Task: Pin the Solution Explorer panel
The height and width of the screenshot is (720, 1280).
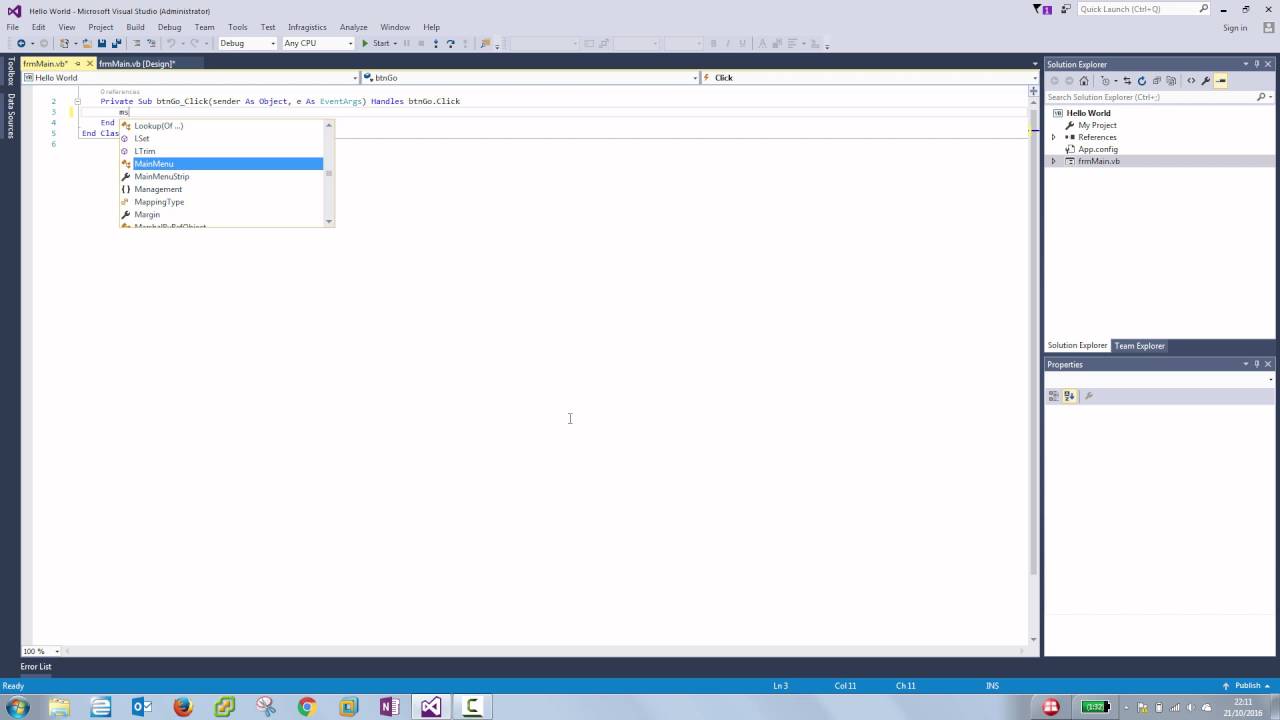Action: (1257, 64)
